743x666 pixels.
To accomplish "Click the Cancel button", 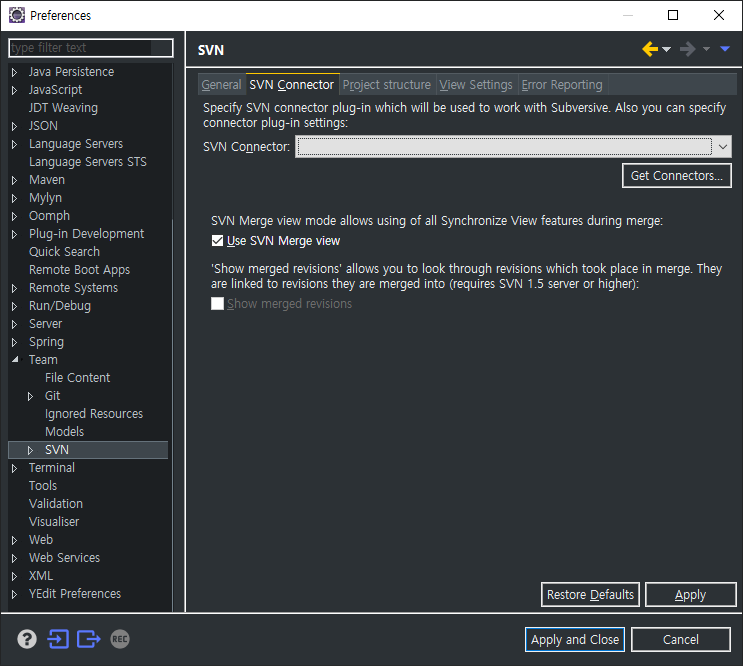I will point(680,639).
